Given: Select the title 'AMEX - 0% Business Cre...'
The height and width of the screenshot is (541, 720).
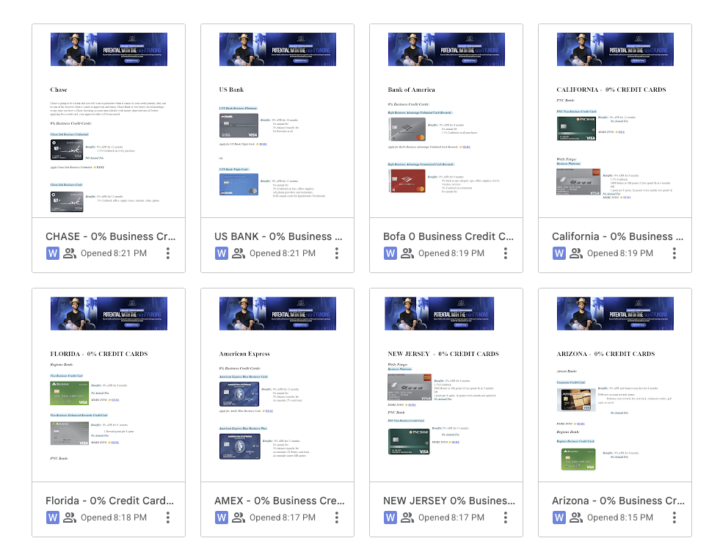Looking at the screenshot, I should coord(279,501).
